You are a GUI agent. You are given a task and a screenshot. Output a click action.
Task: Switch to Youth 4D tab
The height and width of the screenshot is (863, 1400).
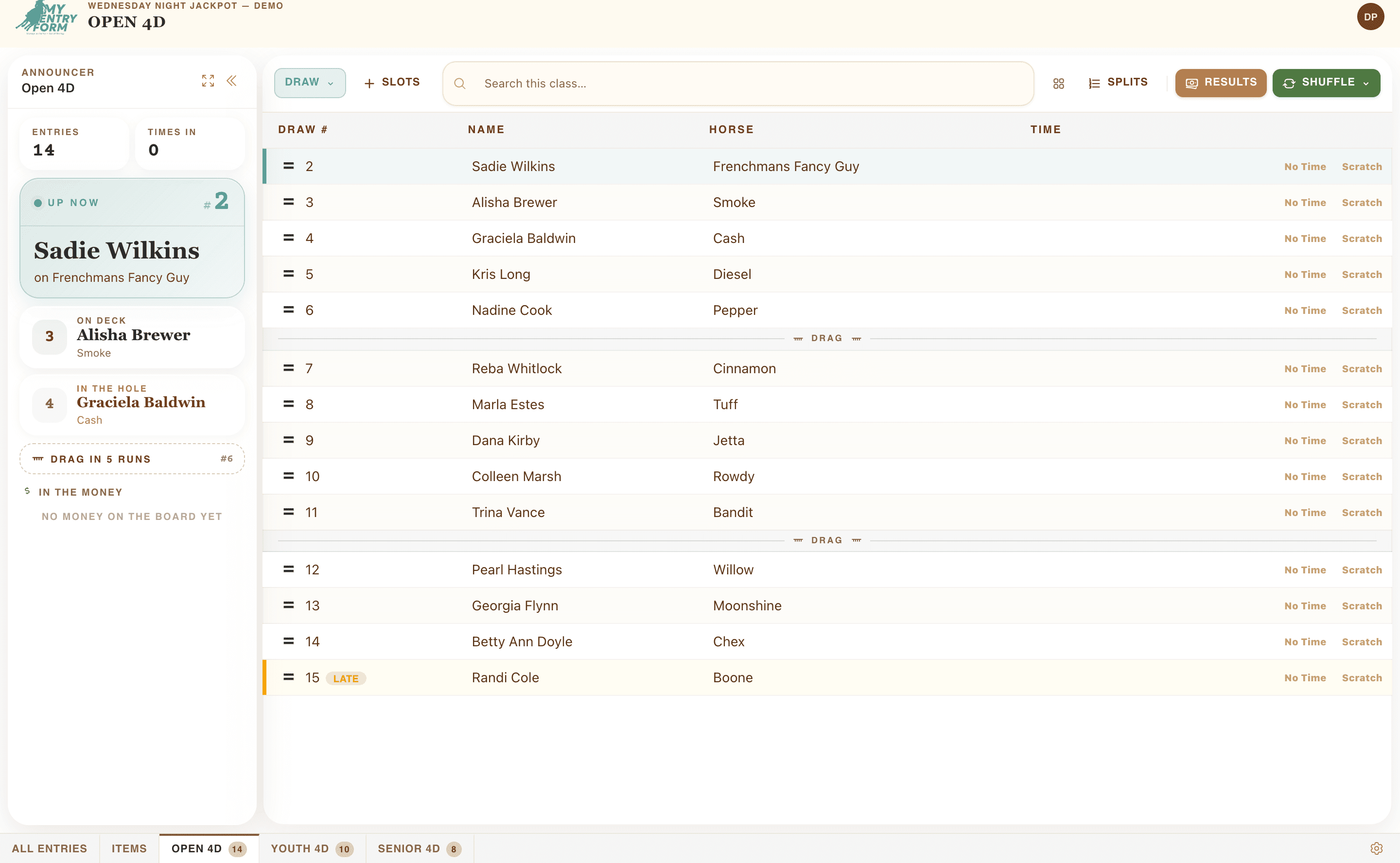point(312,848)
